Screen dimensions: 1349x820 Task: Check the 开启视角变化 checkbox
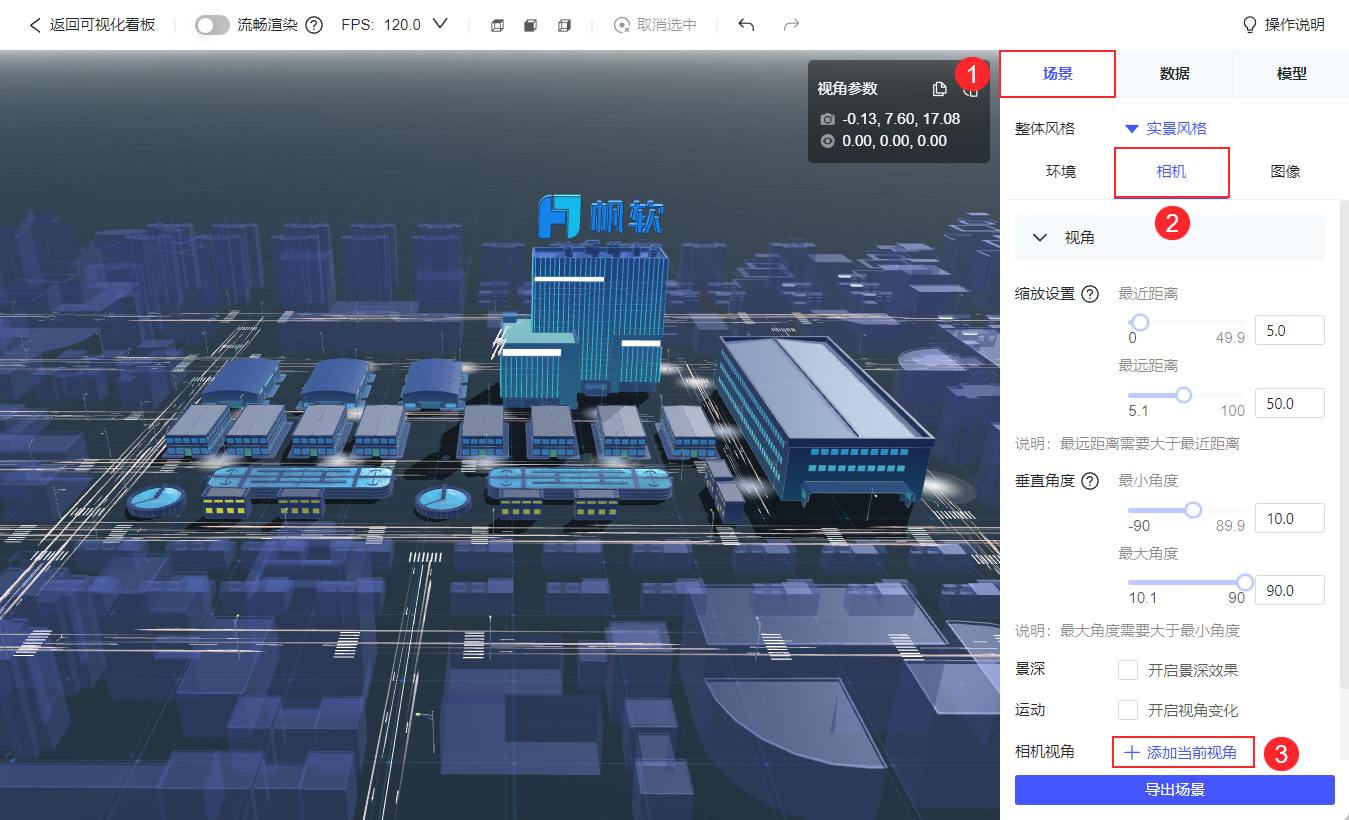[x=1128, y=710]
